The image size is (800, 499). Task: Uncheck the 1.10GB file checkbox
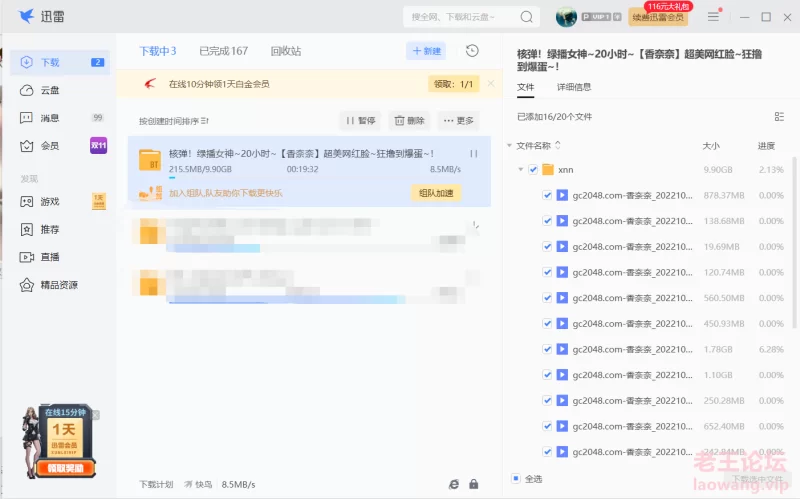547,375
